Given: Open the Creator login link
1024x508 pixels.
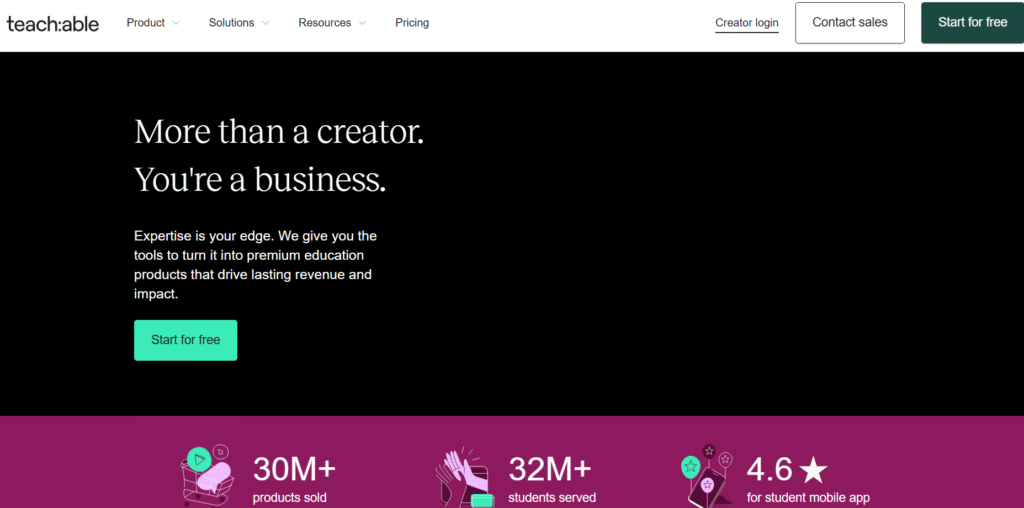Looking at the screenshot, I should tap(747, 23).
